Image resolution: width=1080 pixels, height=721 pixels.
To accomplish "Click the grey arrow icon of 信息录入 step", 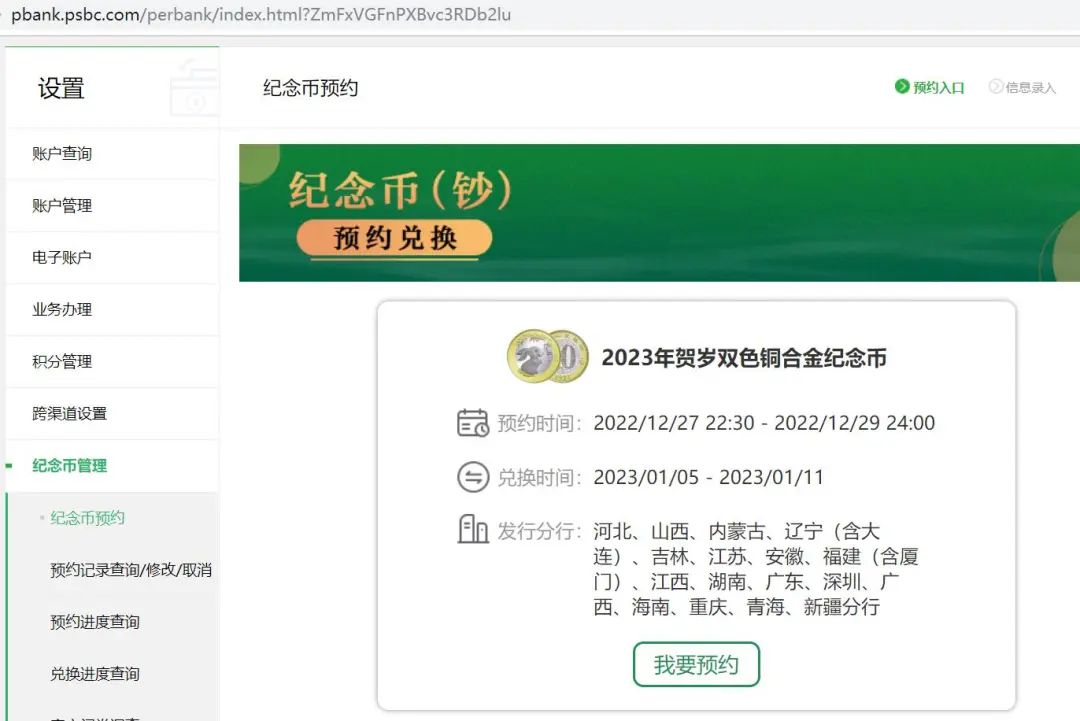I will [998, 88].
